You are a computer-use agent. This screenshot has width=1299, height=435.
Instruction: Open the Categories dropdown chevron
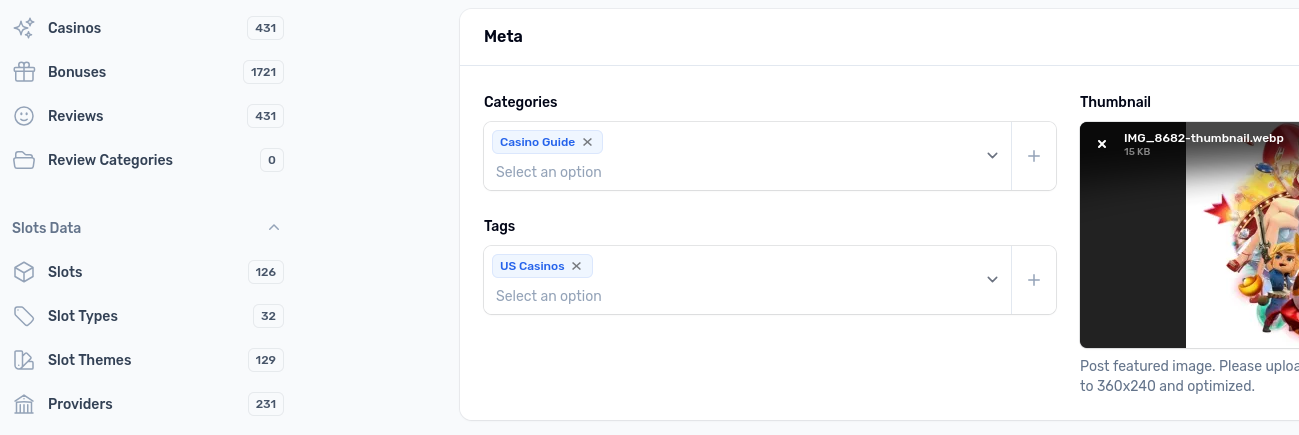pos(992,156)
